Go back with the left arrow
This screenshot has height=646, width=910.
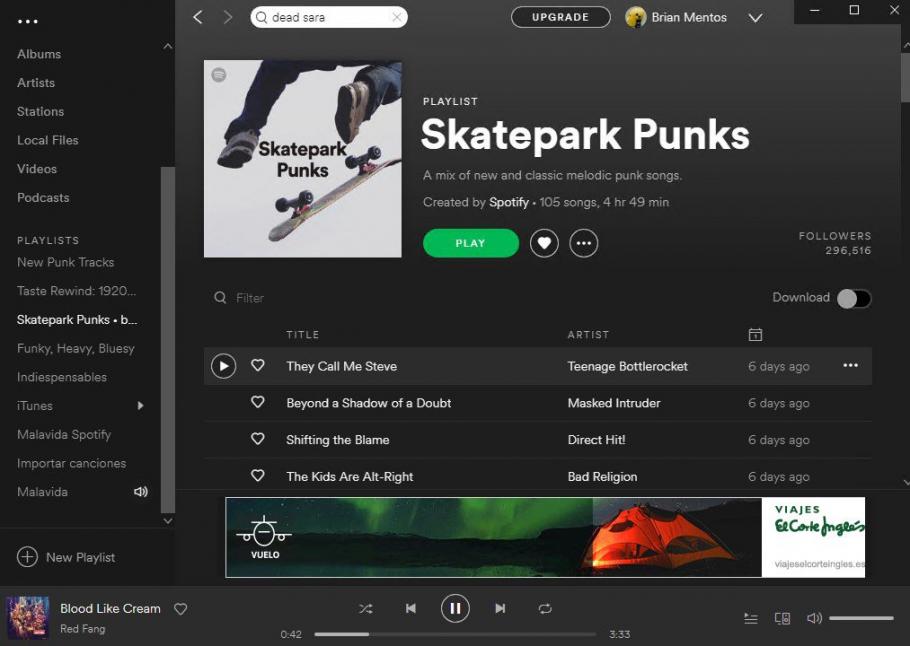pyautogui.click(x=197, y=17)
